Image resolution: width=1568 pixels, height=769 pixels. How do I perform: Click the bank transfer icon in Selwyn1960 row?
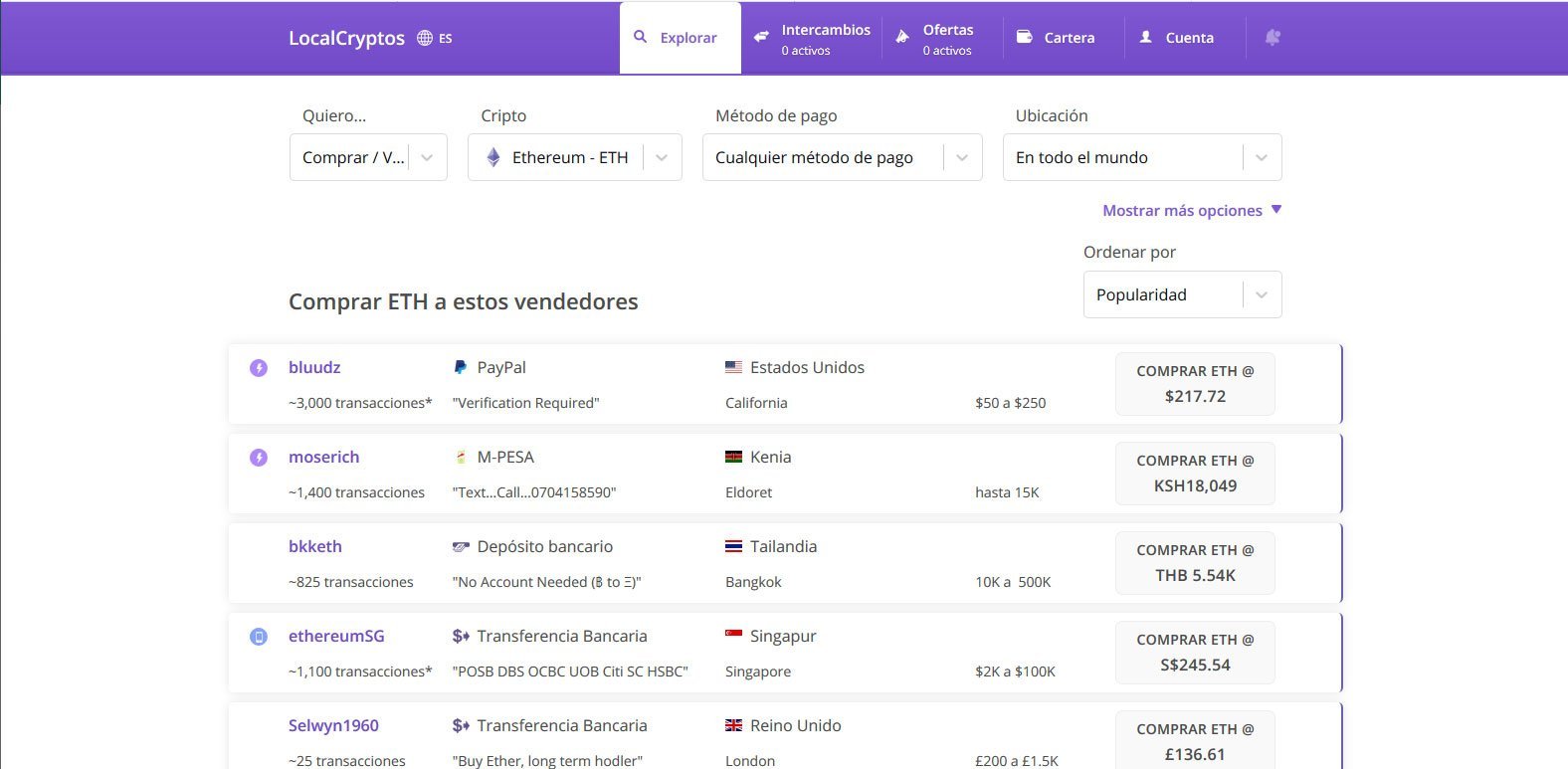click(461, 725)
